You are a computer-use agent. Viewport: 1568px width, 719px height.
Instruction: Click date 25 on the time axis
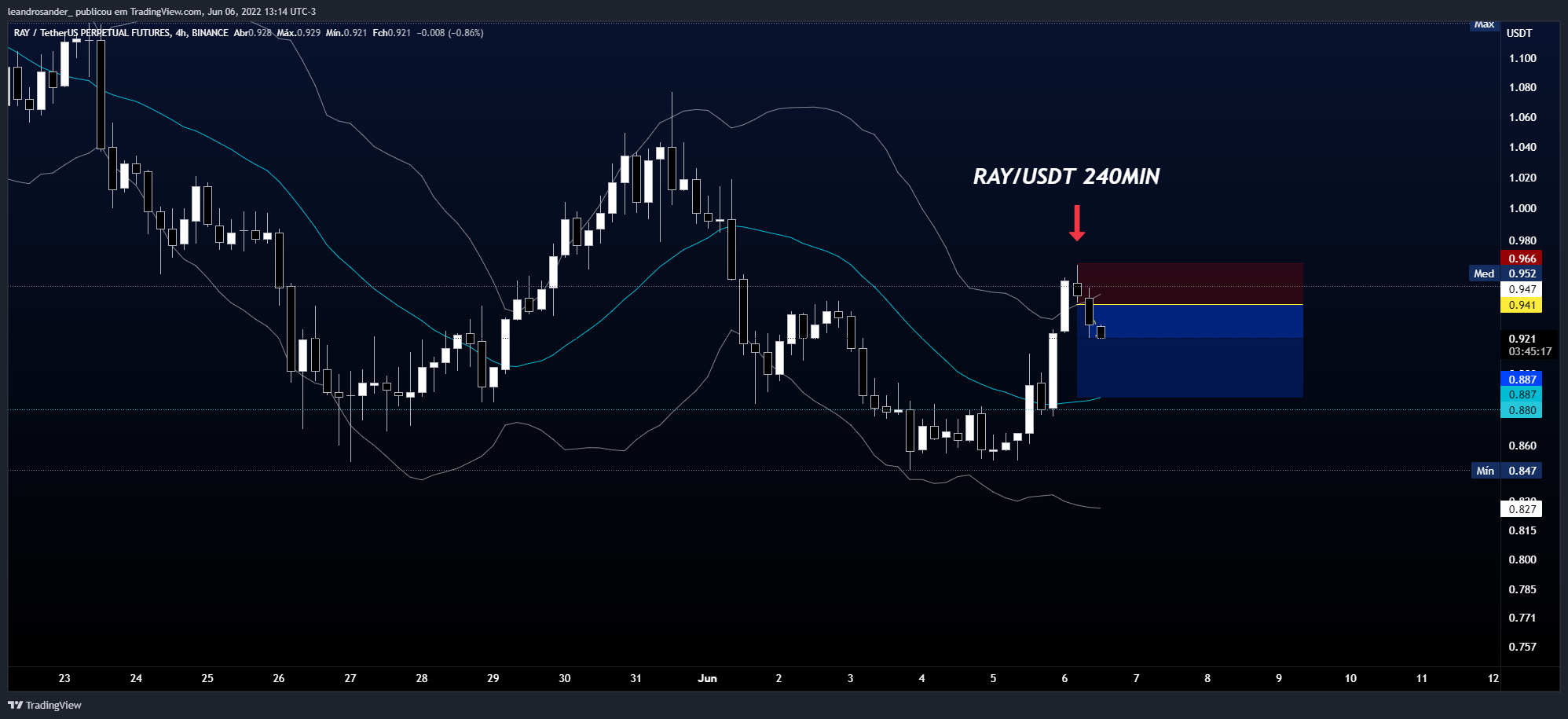pyautogui.click(x=207, y=678)
